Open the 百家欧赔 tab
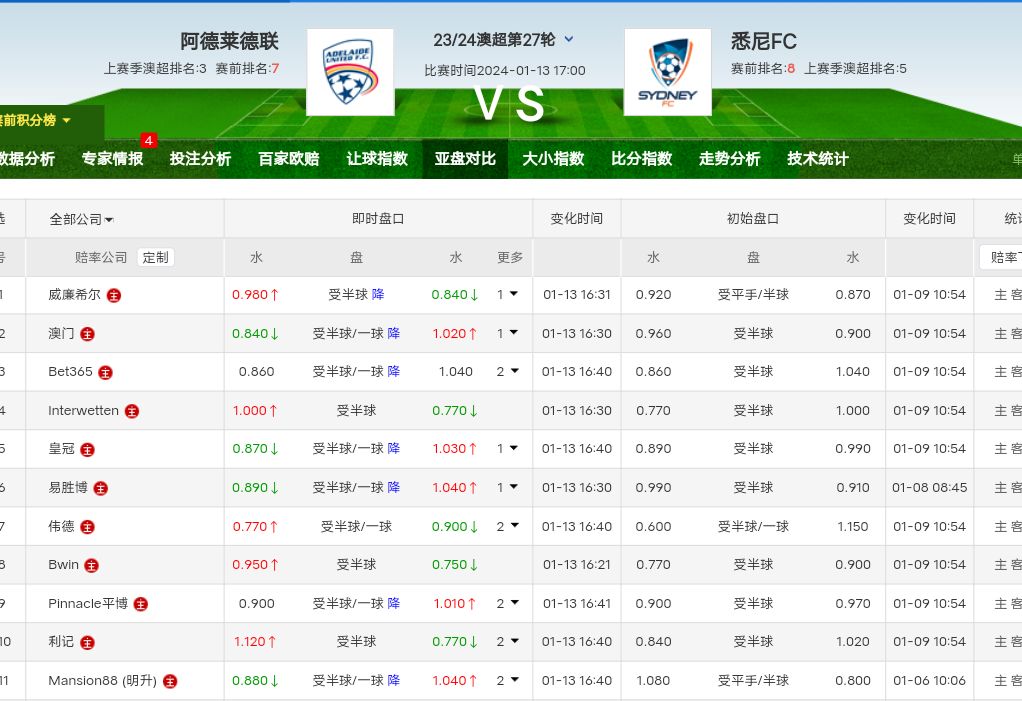The height and width of the screenshot is (701, 1022). tap(288, 159)
